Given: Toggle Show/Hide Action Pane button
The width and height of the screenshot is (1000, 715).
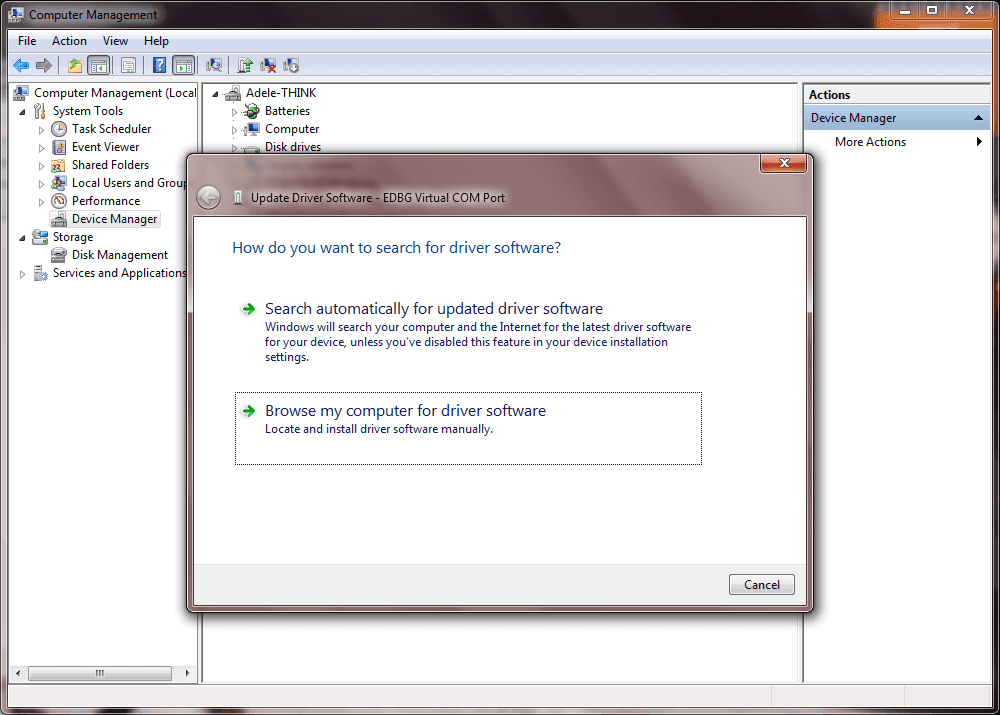Looking at the screenshot, I should (183, 66).
